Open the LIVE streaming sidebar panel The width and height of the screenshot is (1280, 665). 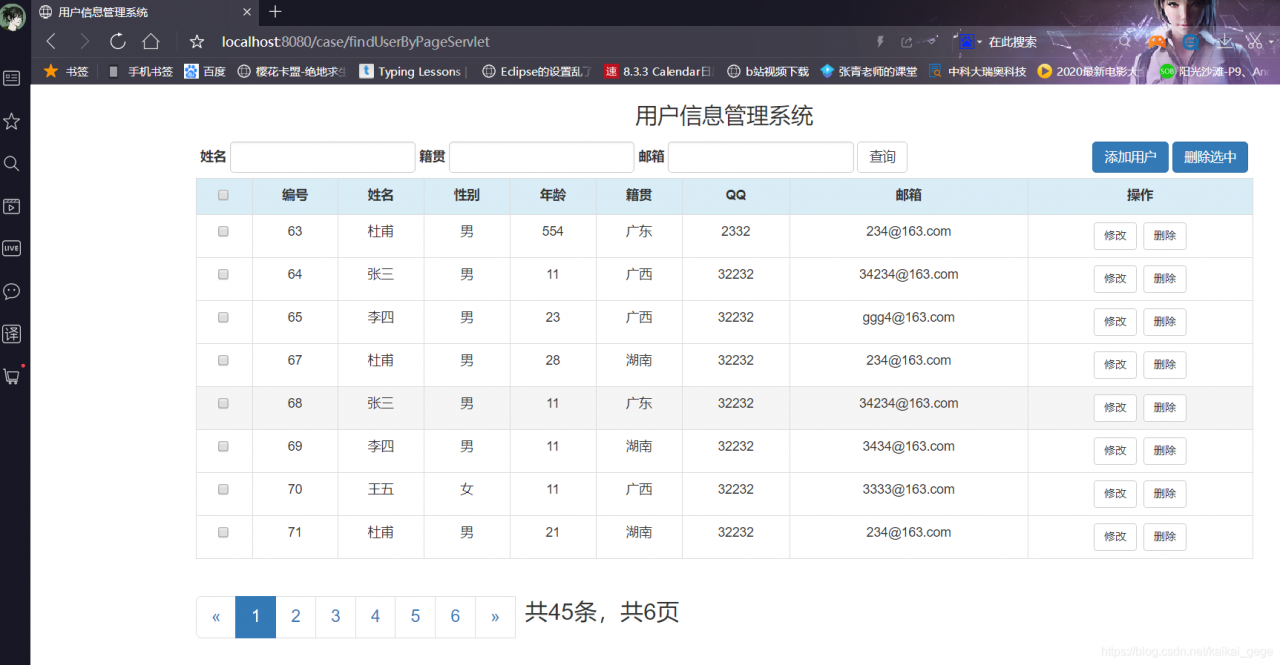11,248
